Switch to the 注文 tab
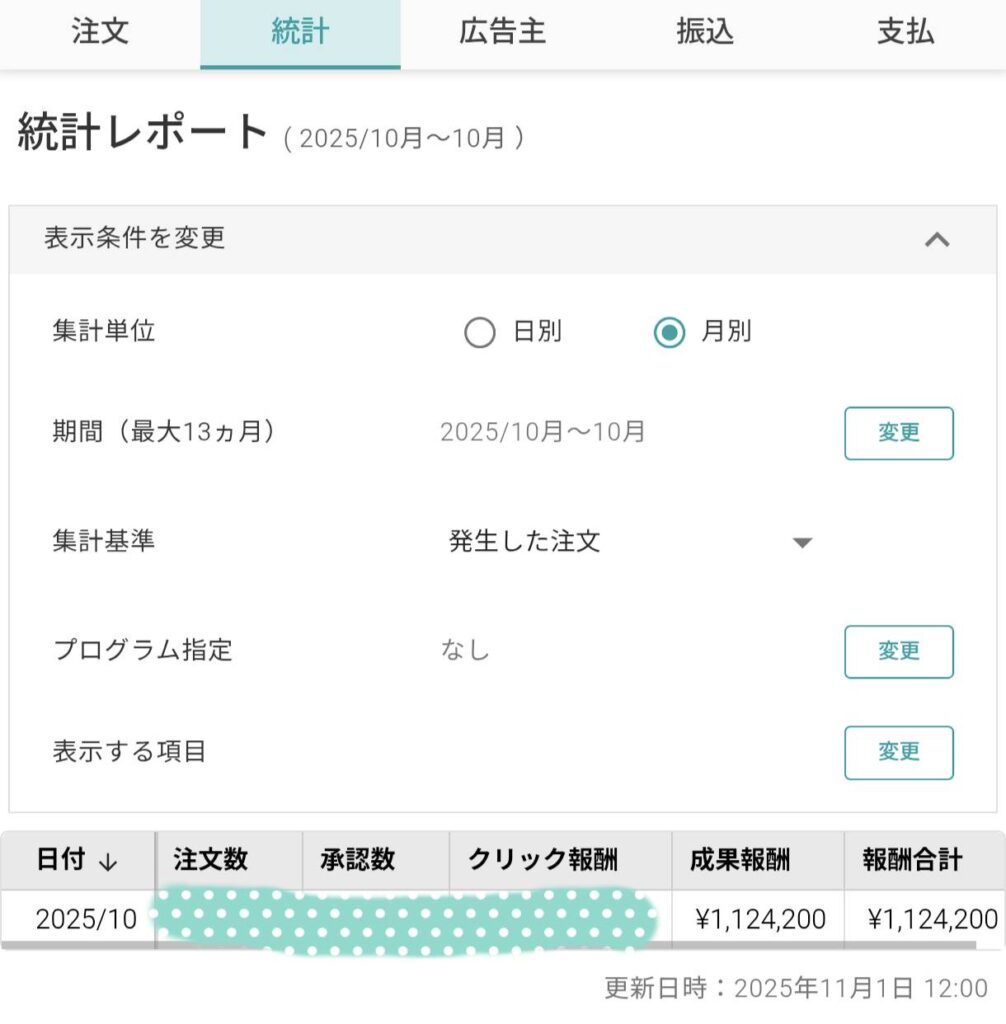Image resolution: width=1006 pixels, height=1024 pixels. (x=100, y=32)
